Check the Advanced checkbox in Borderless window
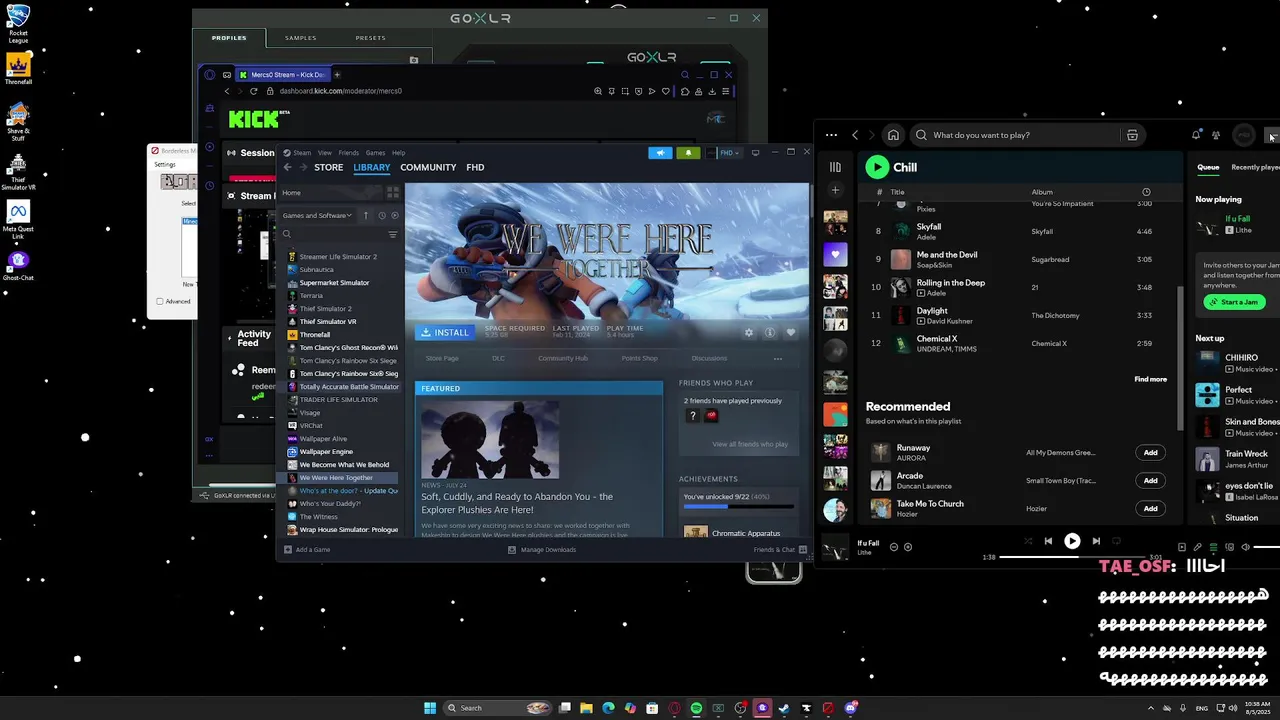 pyautogui.click(x=160, y=301)
